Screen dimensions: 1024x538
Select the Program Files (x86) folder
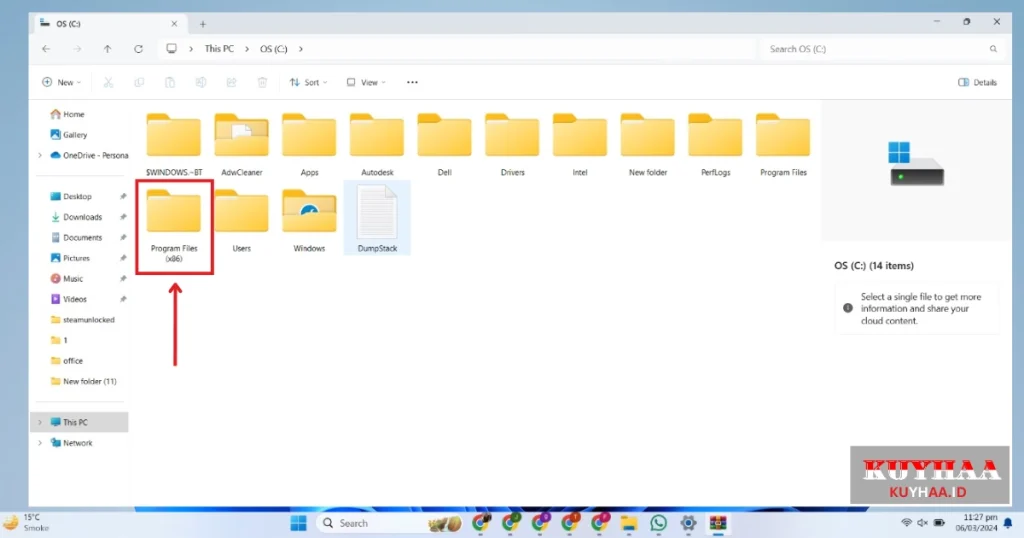(174, 224)
